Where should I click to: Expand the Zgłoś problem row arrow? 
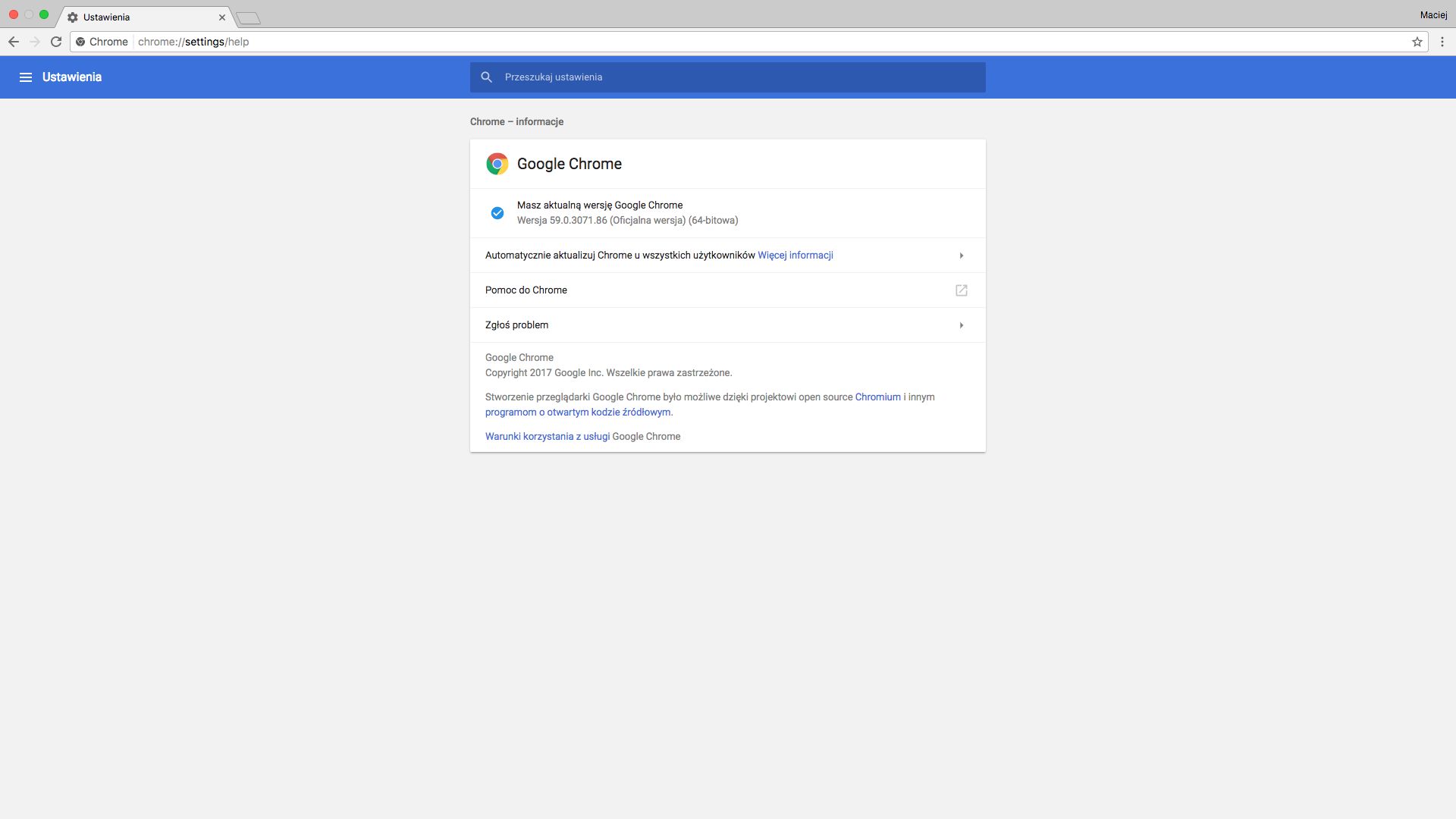[961, 325]
